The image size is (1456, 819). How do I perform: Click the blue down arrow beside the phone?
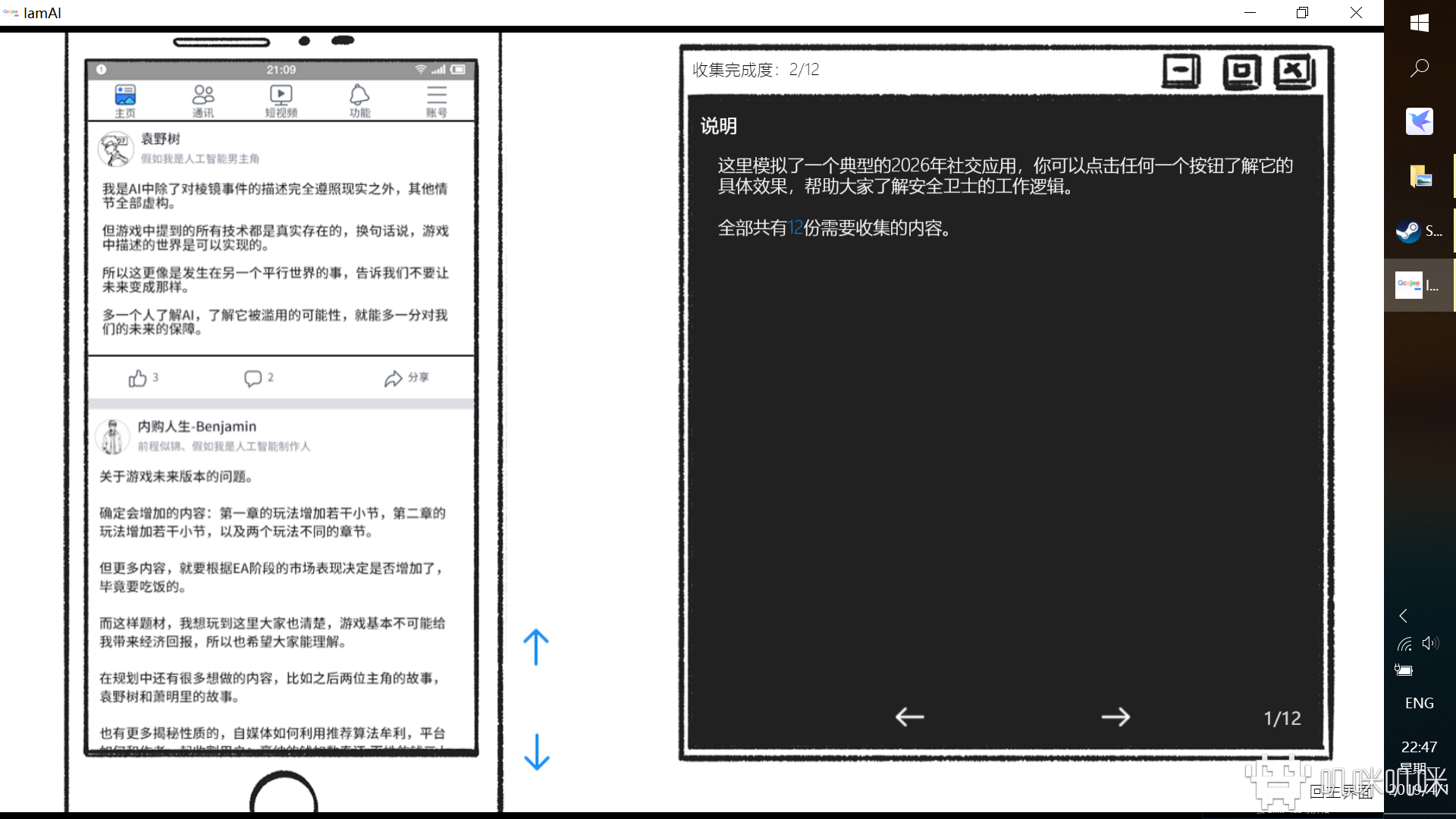[x=537, y=752]
